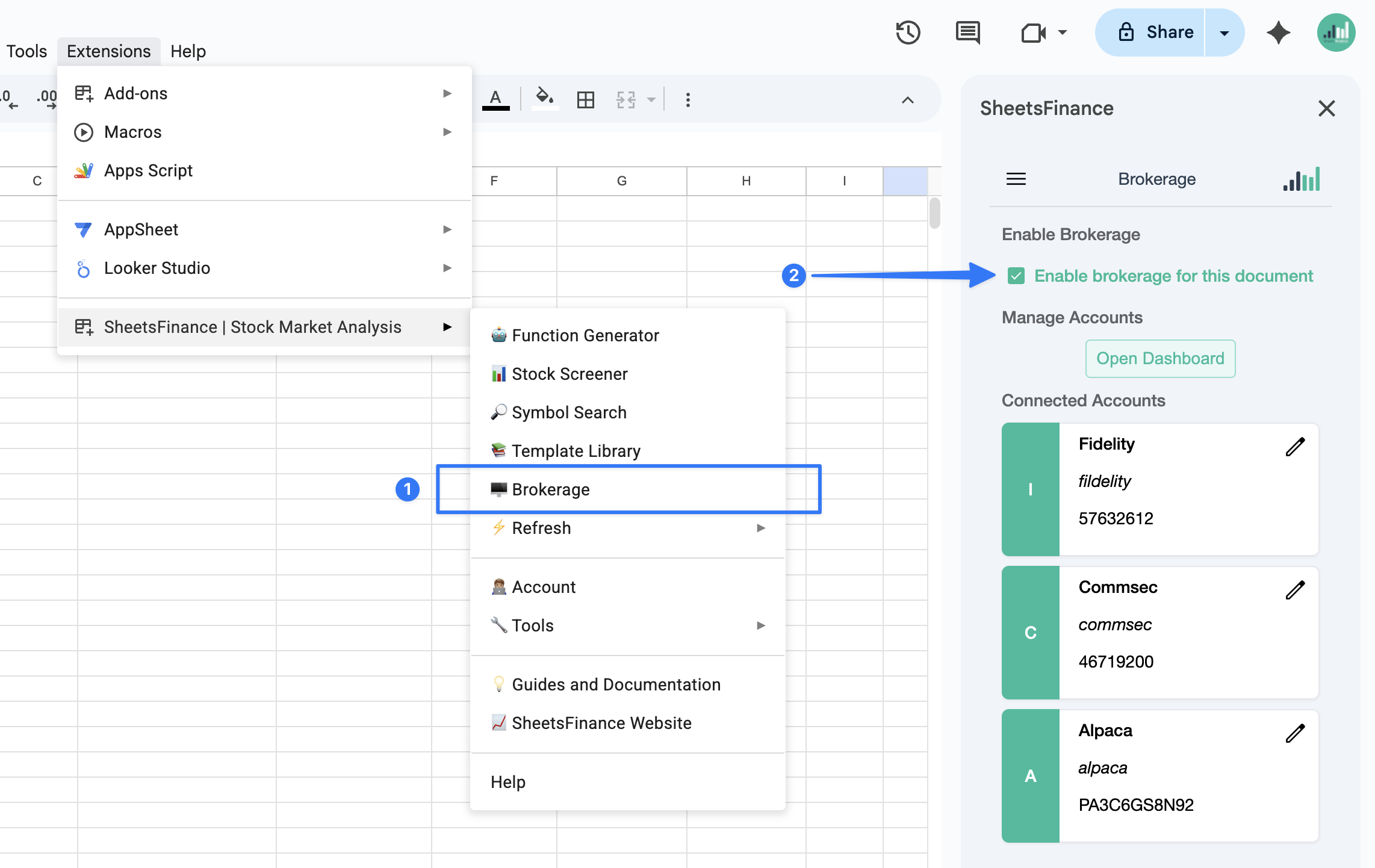Screen dimensions: 1375x868
Task: Click the Fidelity account card's green I badge
Action: (1030, 489)
